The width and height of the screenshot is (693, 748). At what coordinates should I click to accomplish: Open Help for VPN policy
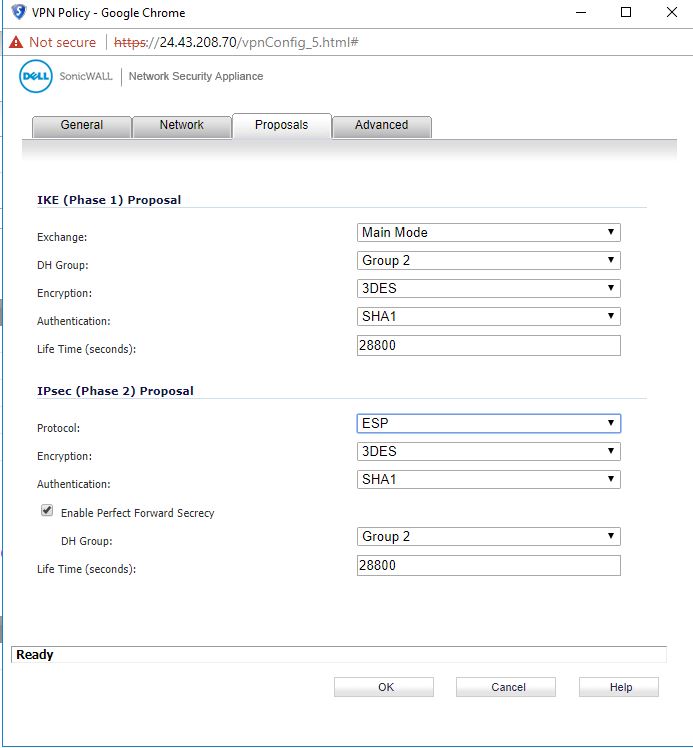click(x=620, y=687)
